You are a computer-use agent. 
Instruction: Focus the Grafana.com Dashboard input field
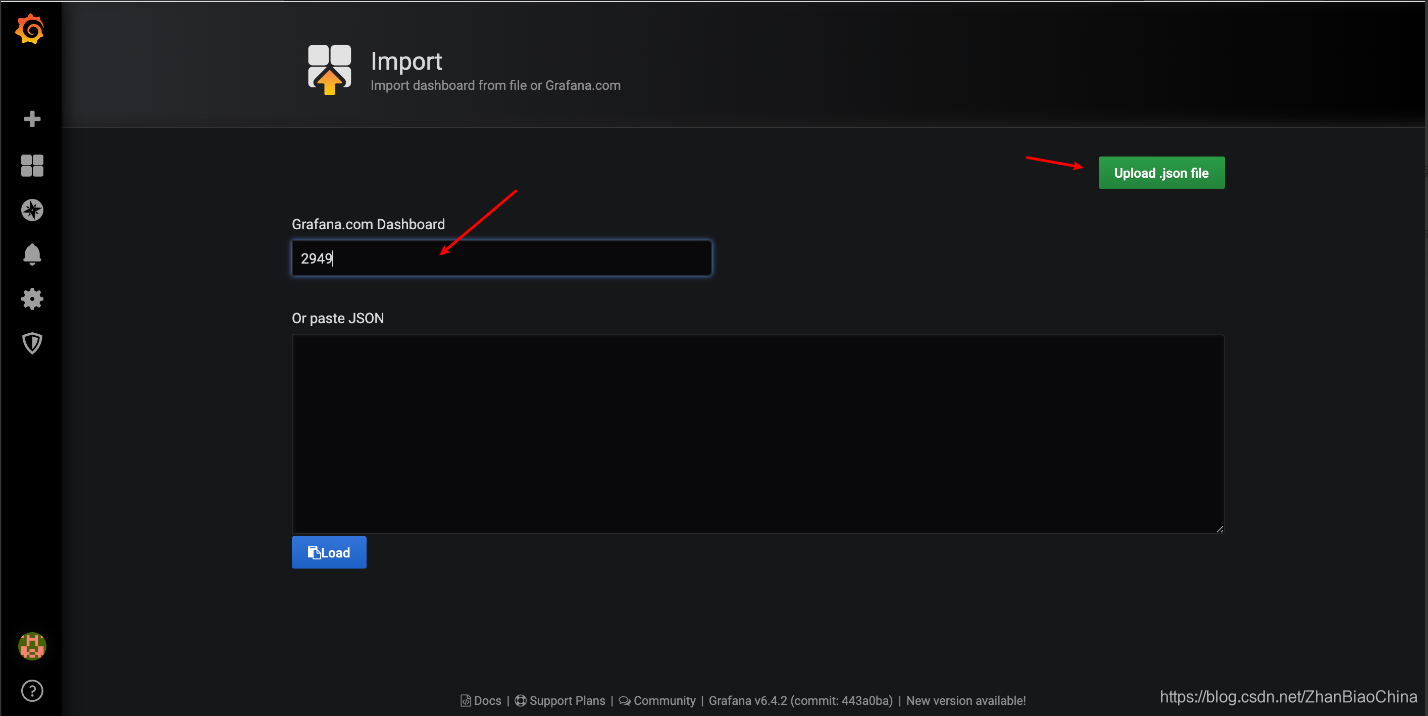pos(502,258)
